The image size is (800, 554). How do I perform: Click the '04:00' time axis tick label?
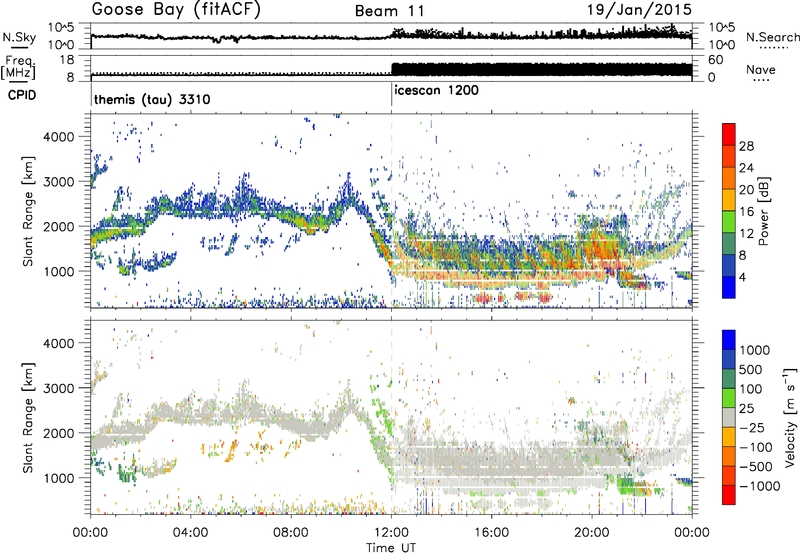click(x=190, y=533)
